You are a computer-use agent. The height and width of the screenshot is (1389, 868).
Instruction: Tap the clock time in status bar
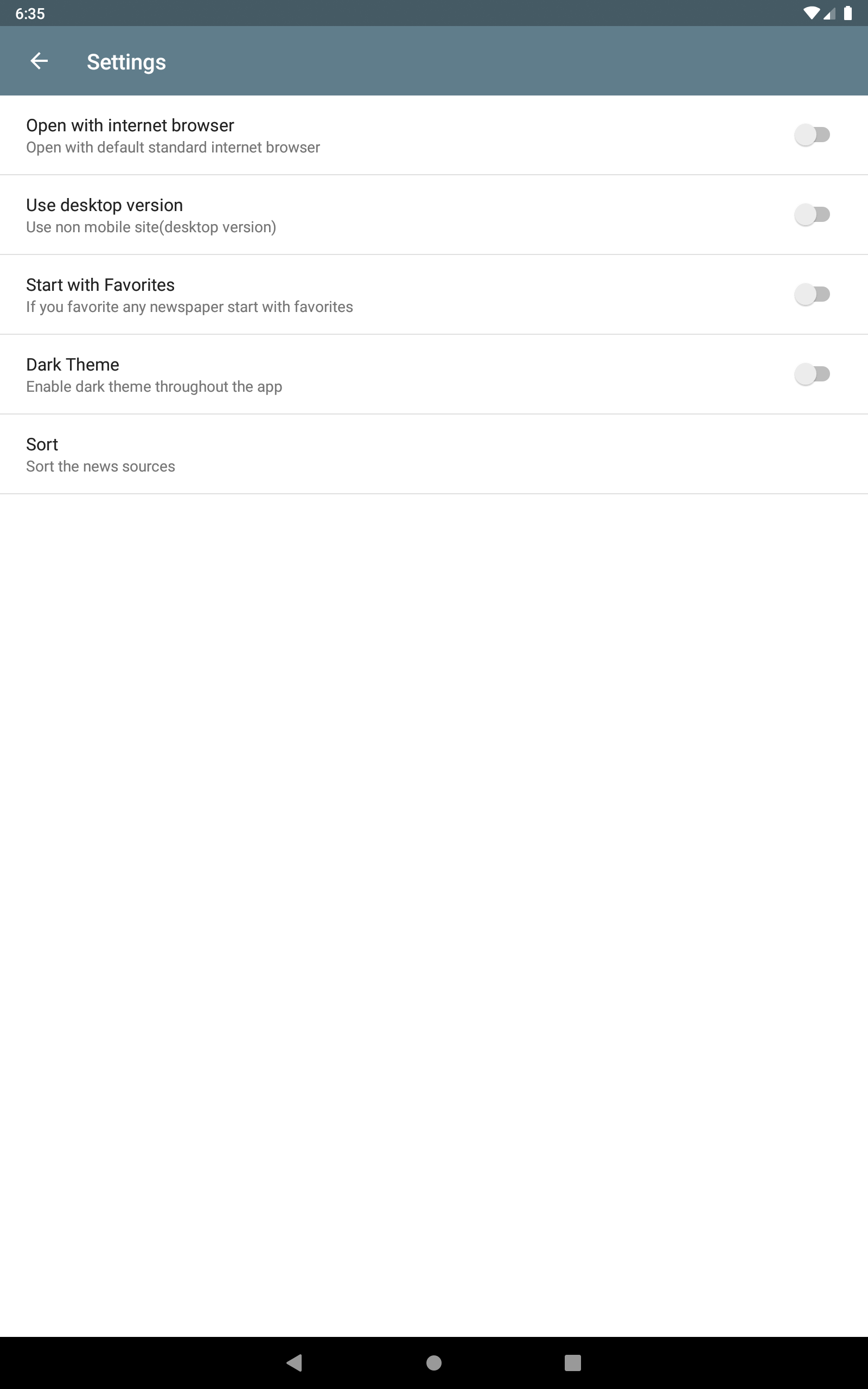[30, 13]
